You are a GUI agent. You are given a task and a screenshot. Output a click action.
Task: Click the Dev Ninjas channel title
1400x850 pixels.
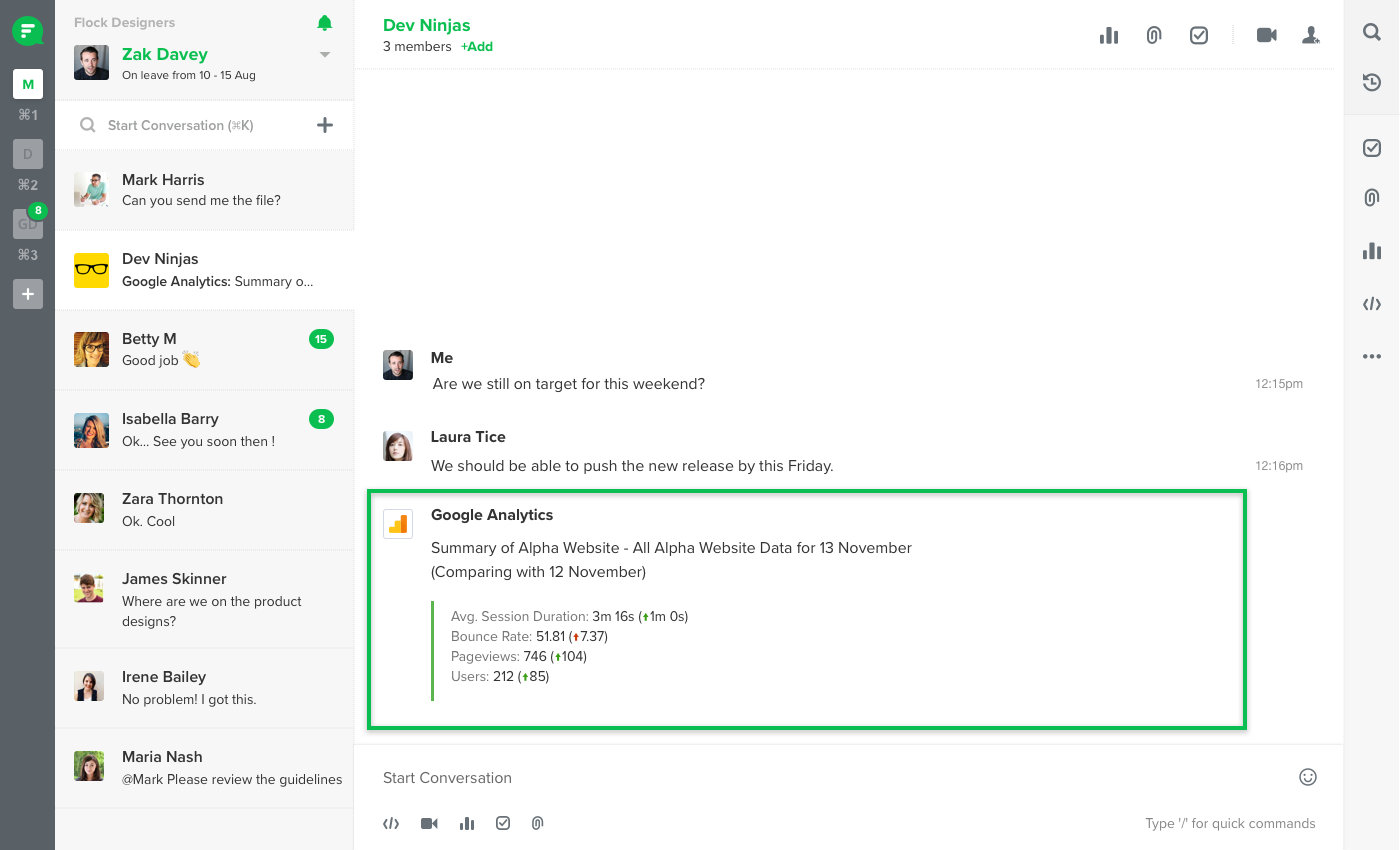427,25
